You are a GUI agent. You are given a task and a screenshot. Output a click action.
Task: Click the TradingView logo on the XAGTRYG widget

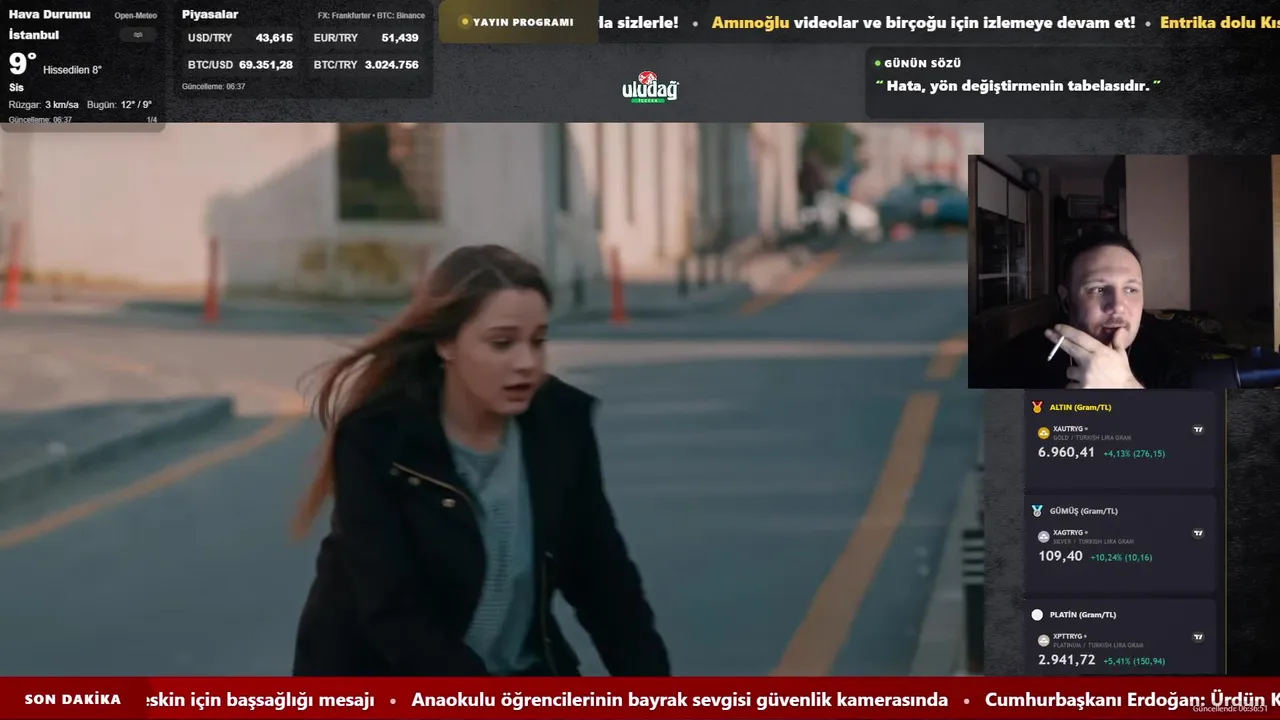pos(1198,534)
